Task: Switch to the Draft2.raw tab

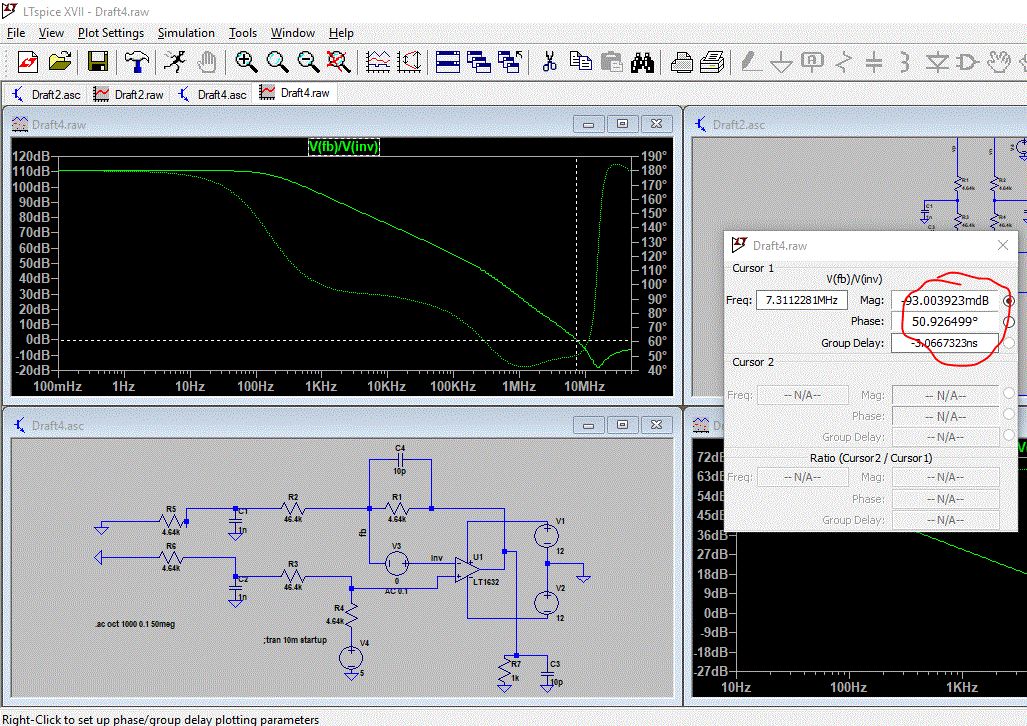Action: coord(130,94)
